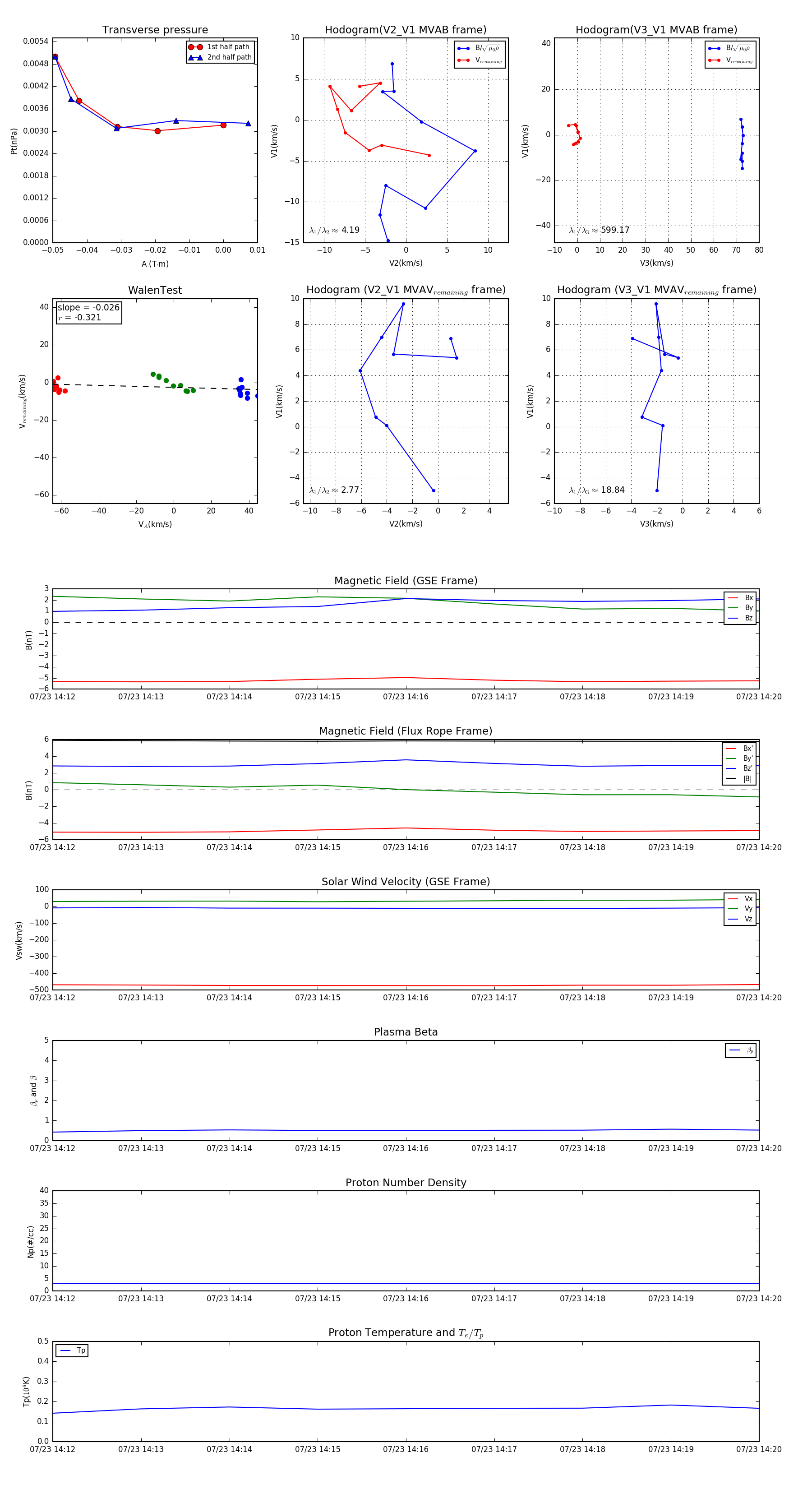Click the 'Transverse pressure' plot title
This screenshot has height=1489, width=812.
pyautogui.click(x=155, y=30)
